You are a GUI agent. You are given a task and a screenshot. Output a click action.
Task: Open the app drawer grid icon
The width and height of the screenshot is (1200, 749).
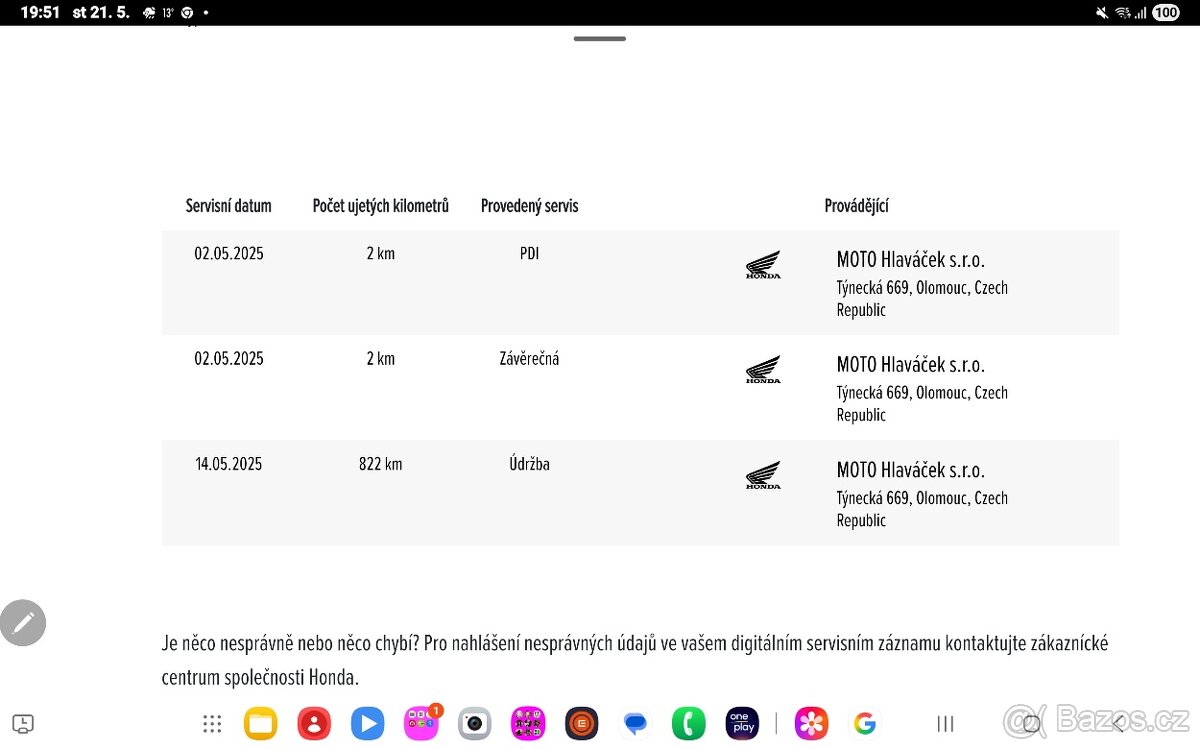pyautogui.click(x=212, y=723)
